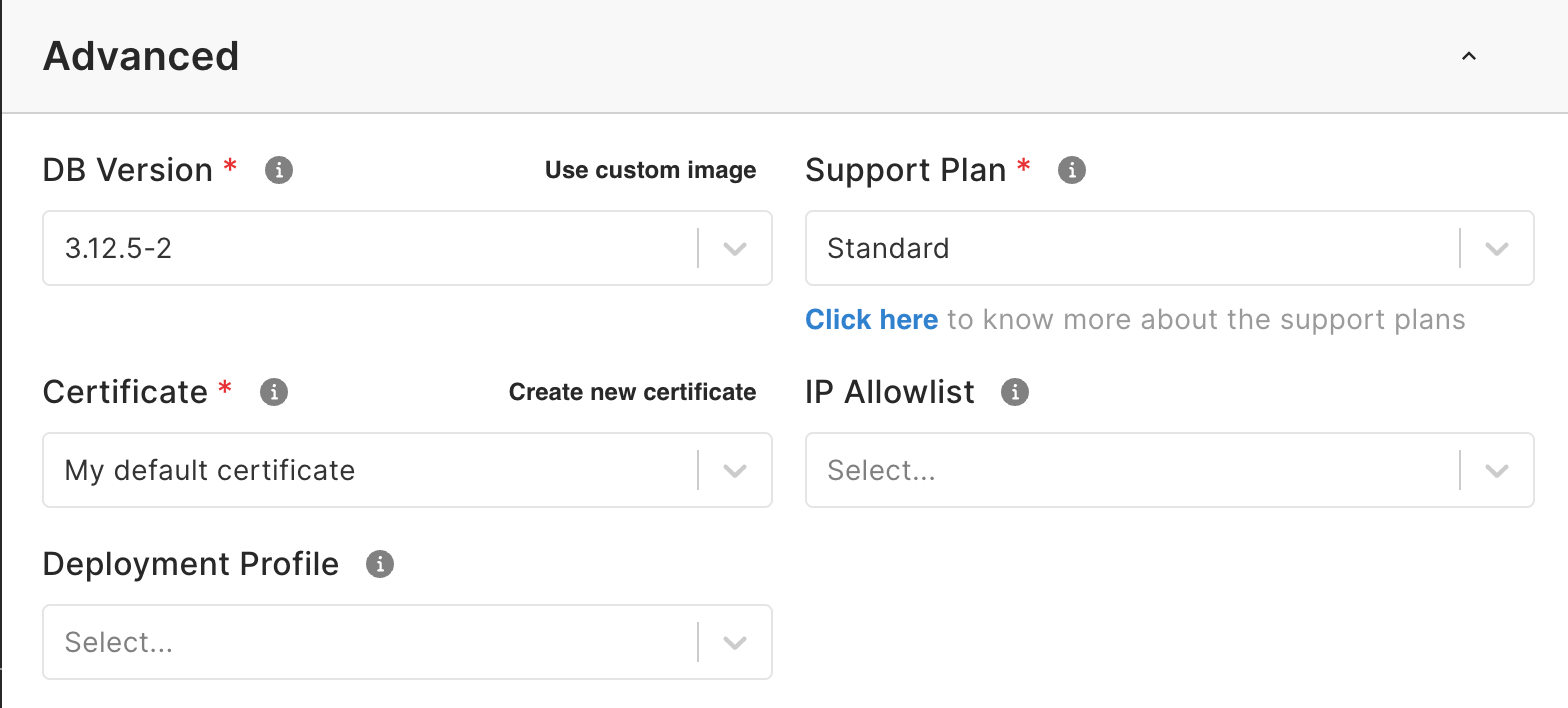Click 'Use custom image' link

[x=651, y=170]
